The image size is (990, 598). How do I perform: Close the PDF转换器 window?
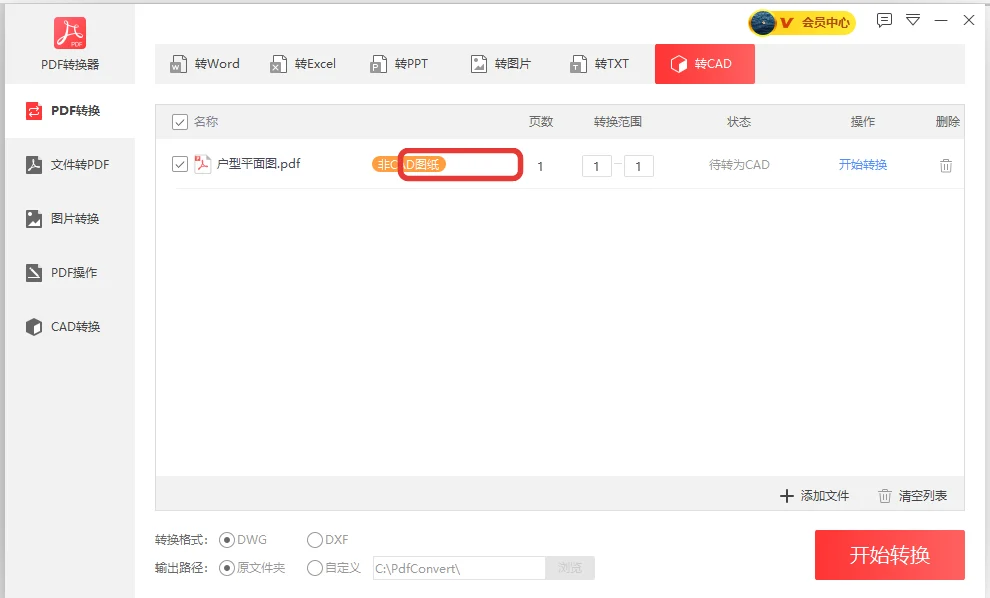click(x=969, y=20)
